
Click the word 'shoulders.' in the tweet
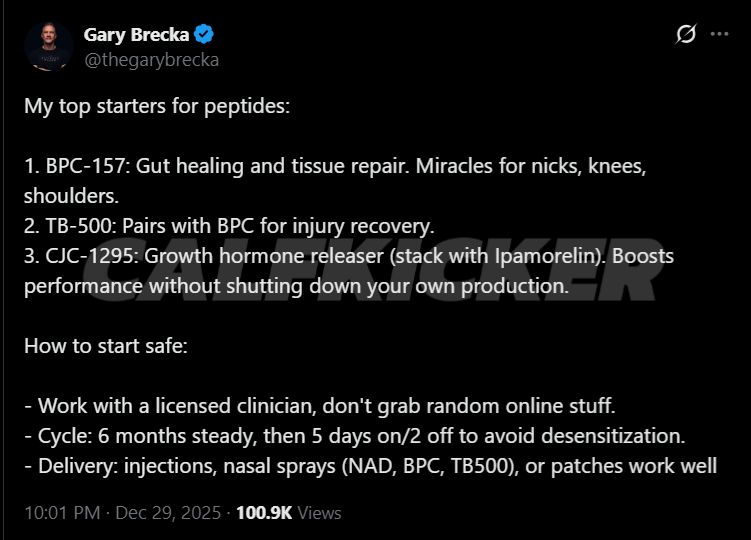71,196
